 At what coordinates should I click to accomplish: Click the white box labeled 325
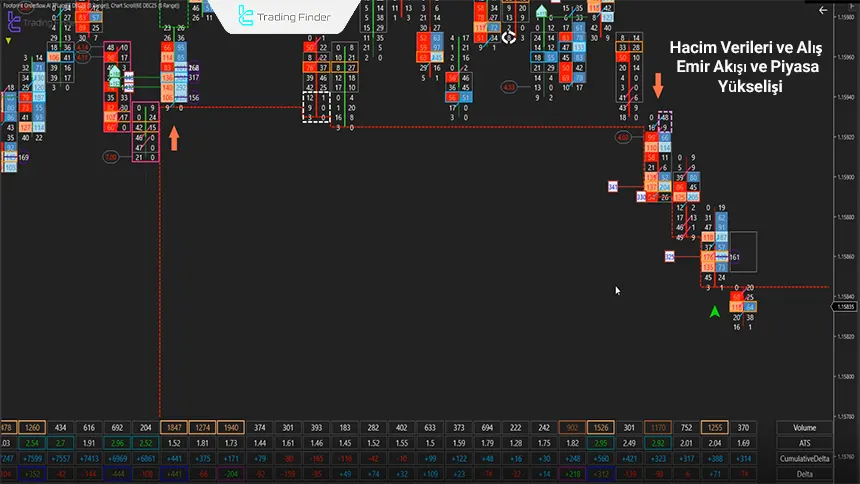pos(669,257)
